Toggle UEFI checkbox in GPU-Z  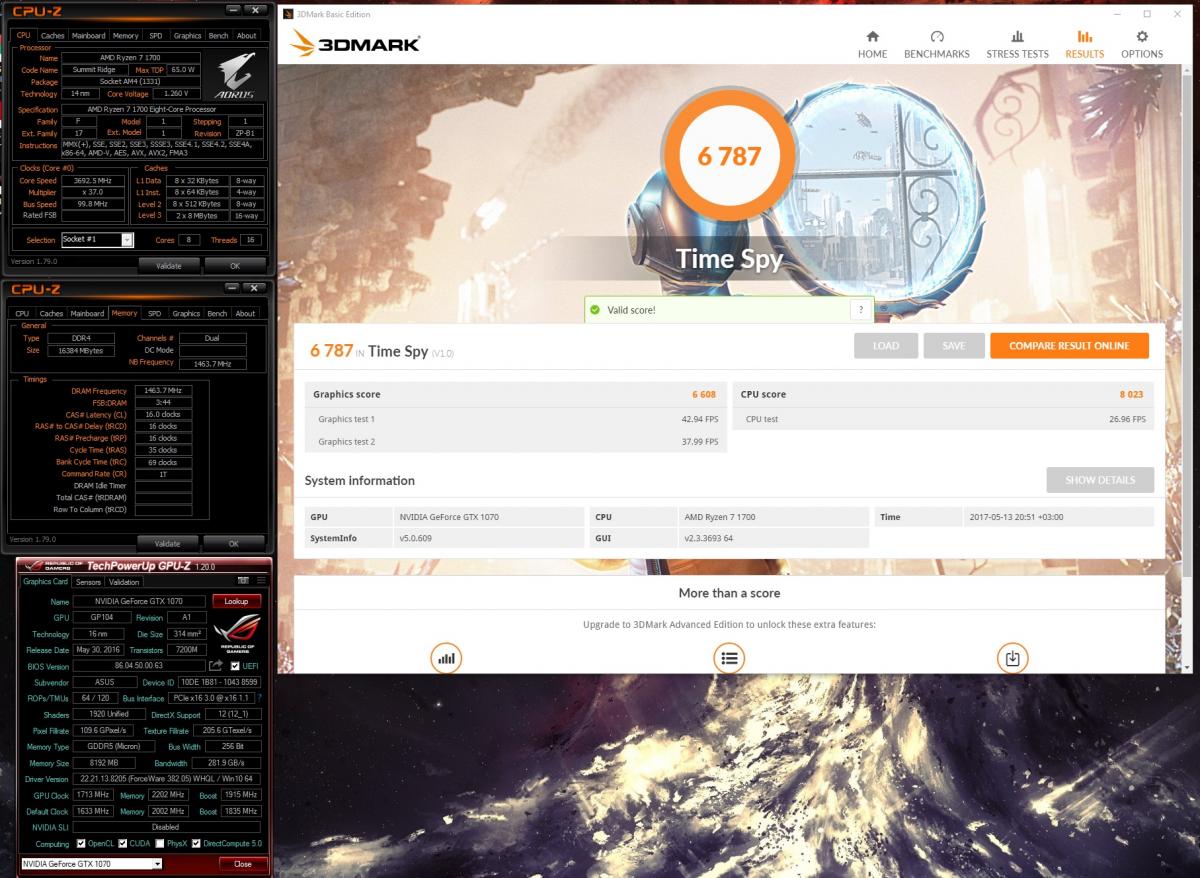235,666
